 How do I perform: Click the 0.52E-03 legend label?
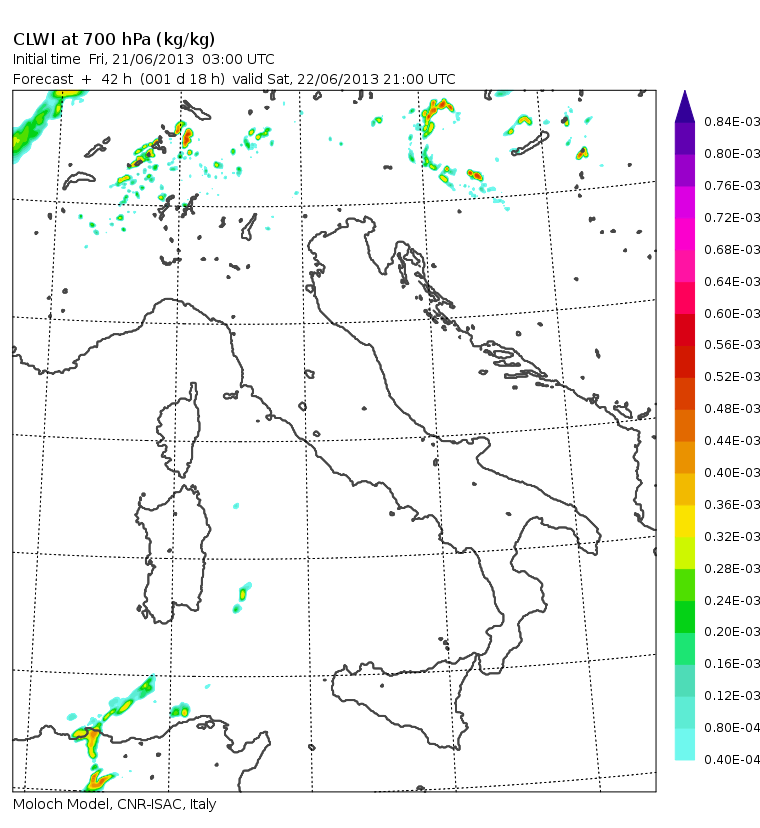pos(732,377)
